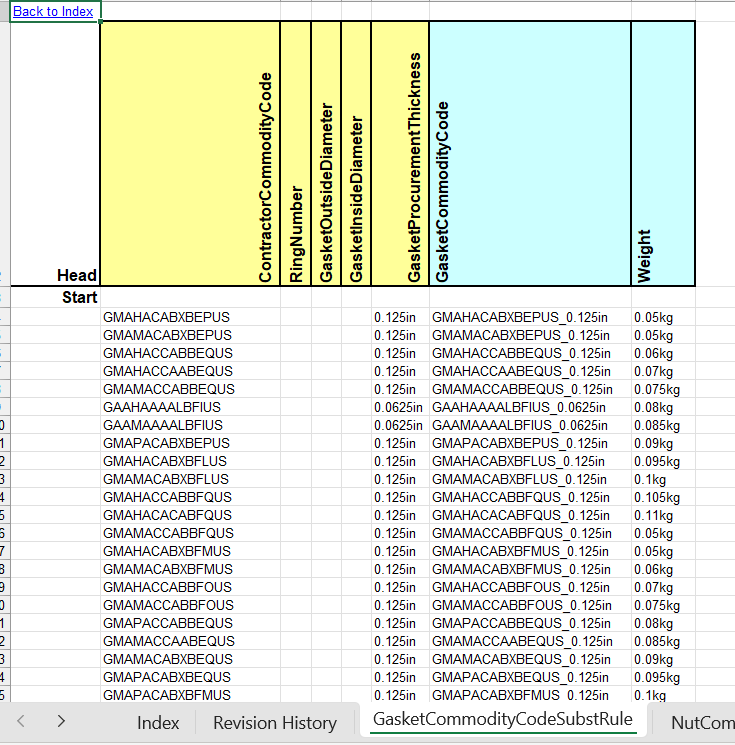The height and width of the screenshot is (745, 735).
Task: Select cell GMAMACCAABEQUS in contractor column
Action: [x=190, y=641]
